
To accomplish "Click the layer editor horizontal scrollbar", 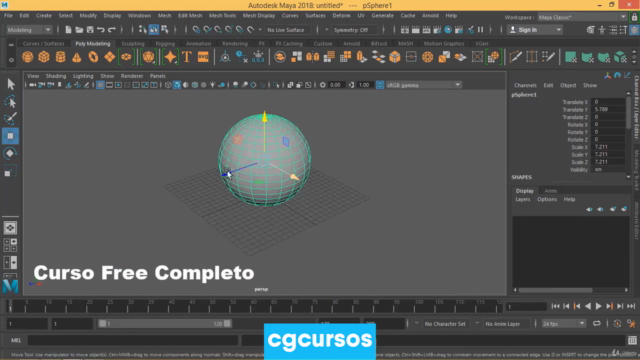I will [x=555, y=290].
